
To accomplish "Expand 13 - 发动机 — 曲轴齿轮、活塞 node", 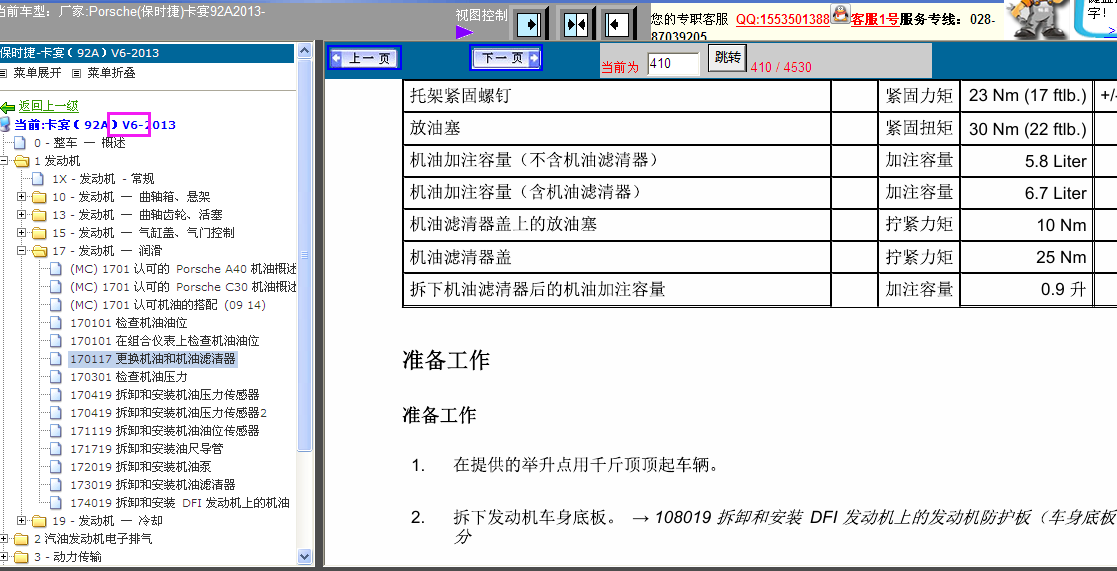I will point(21,214).
